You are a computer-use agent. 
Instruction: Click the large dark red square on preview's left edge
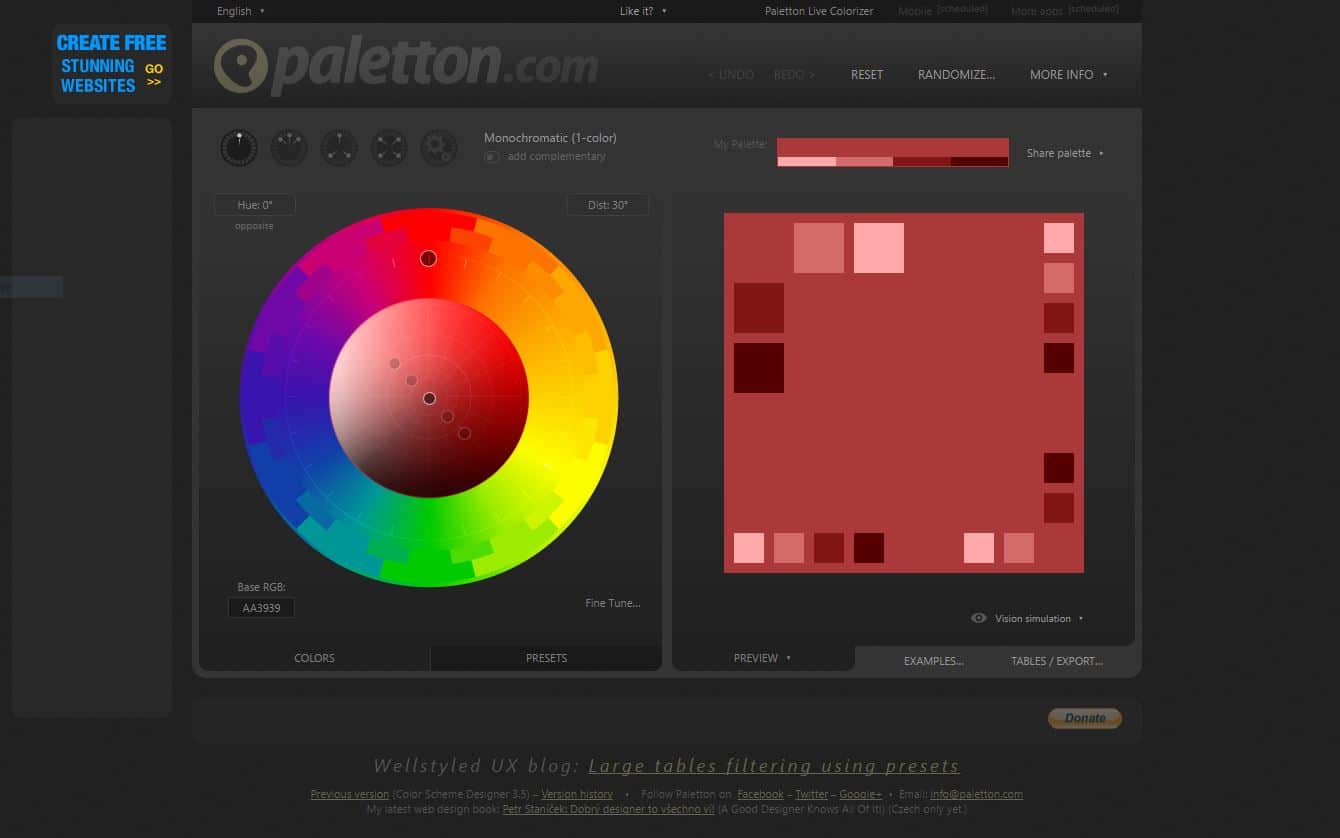pyautogui.click(x=759, y=308)
